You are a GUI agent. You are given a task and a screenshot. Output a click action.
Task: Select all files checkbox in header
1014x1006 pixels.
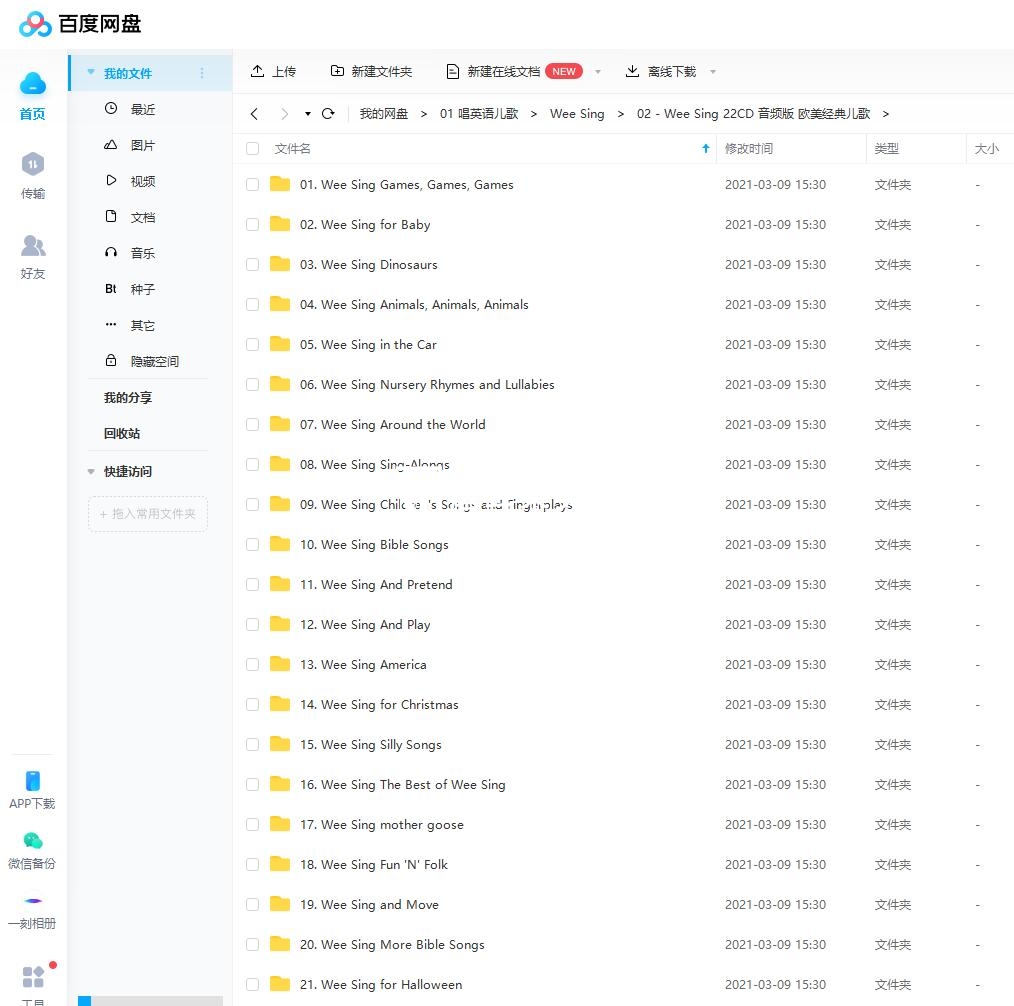[x=252, y=147]
